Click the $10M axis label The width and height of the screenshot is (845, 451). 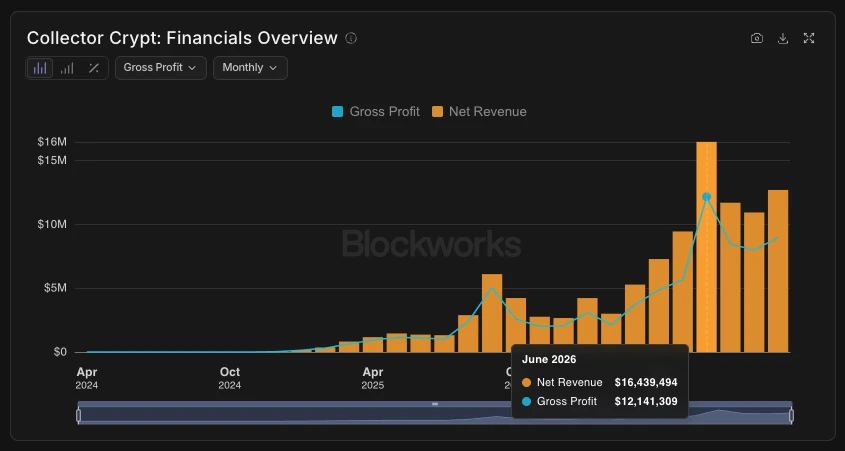[52, 224]
